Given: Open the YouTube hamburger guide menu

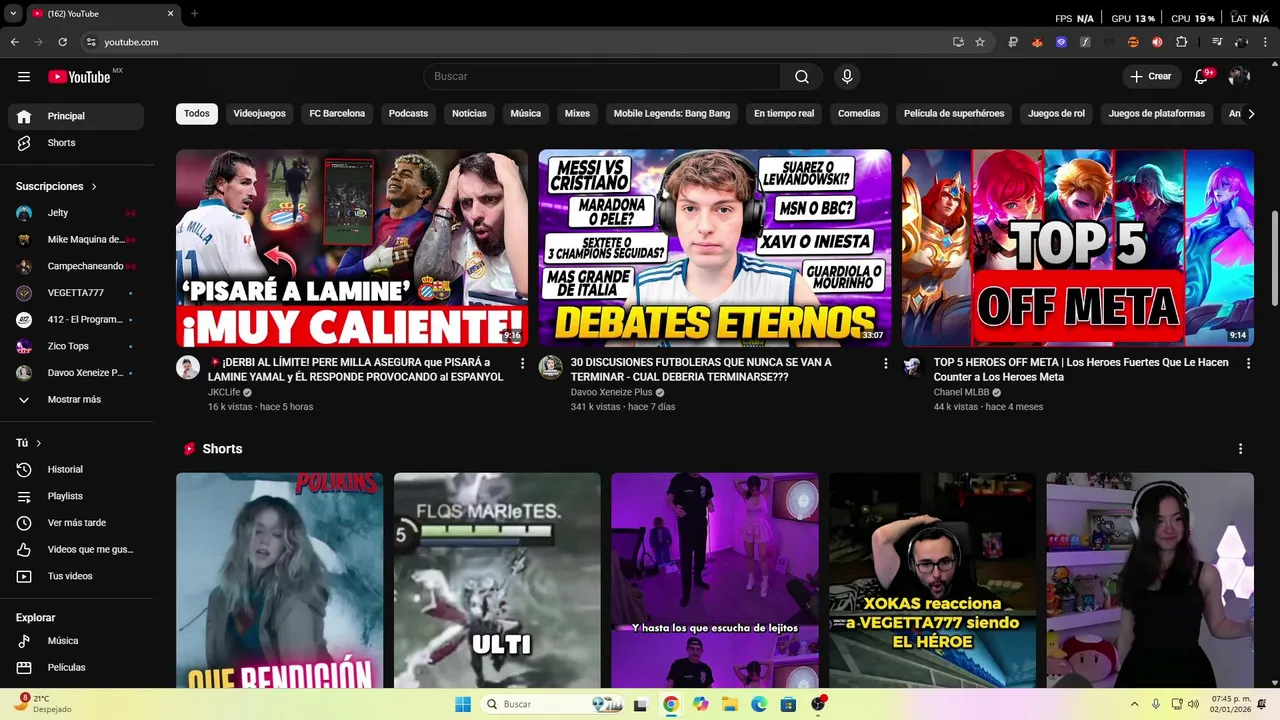Looking at the screenshot, I should point(24,77).
